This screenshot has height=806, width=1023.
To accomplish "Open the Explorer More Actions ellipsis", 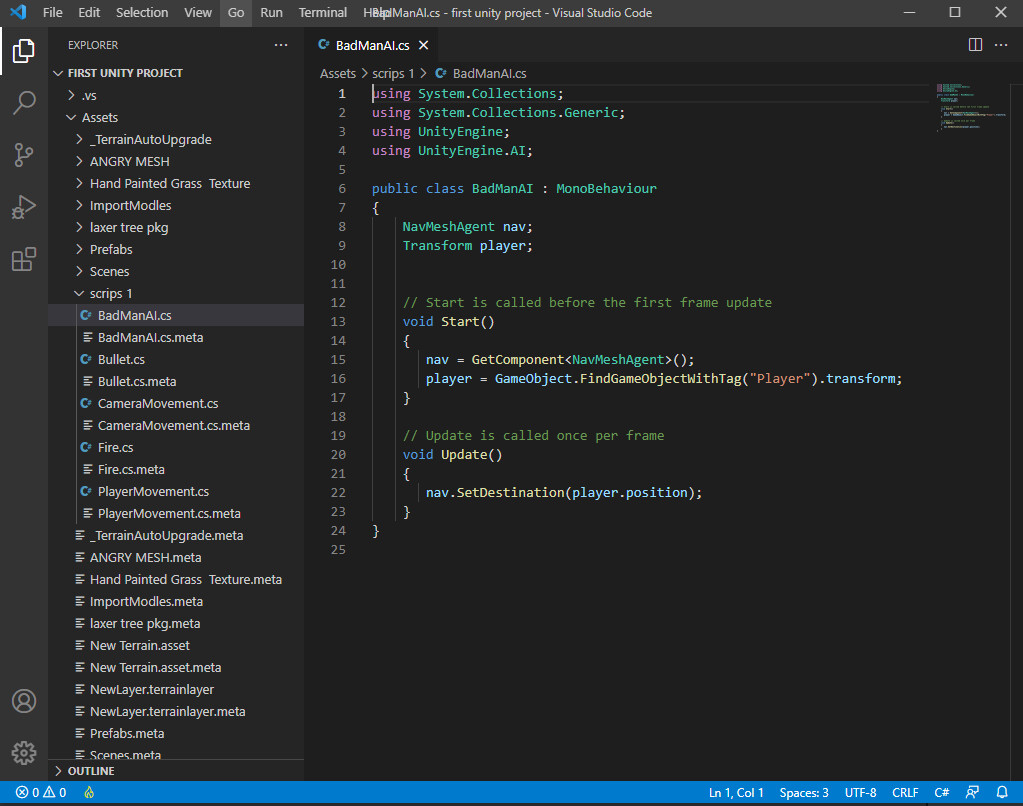I will 281,44.
